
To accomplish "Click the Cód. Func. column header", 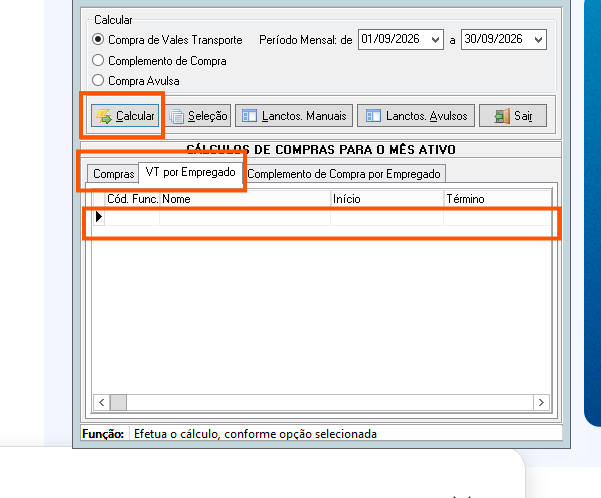I will pyautogui.click(x=132, y=199).
